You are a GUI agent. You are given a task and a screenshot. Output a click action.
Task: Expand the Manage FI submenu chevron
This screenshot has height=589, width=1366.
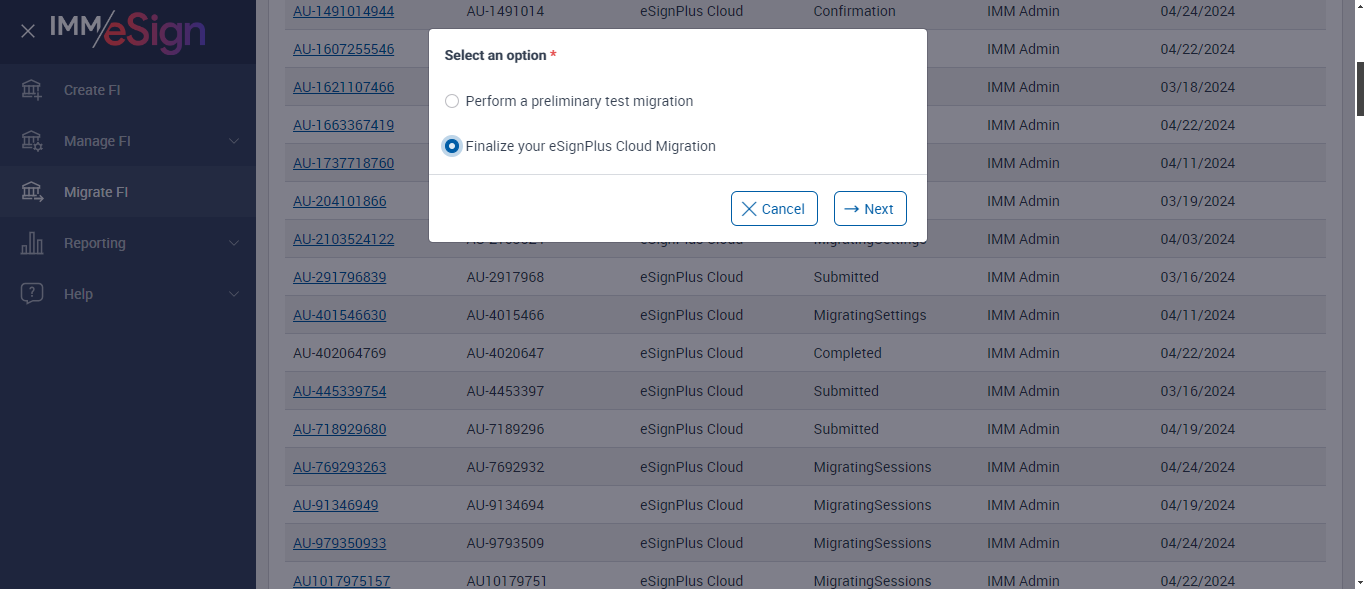234,141
